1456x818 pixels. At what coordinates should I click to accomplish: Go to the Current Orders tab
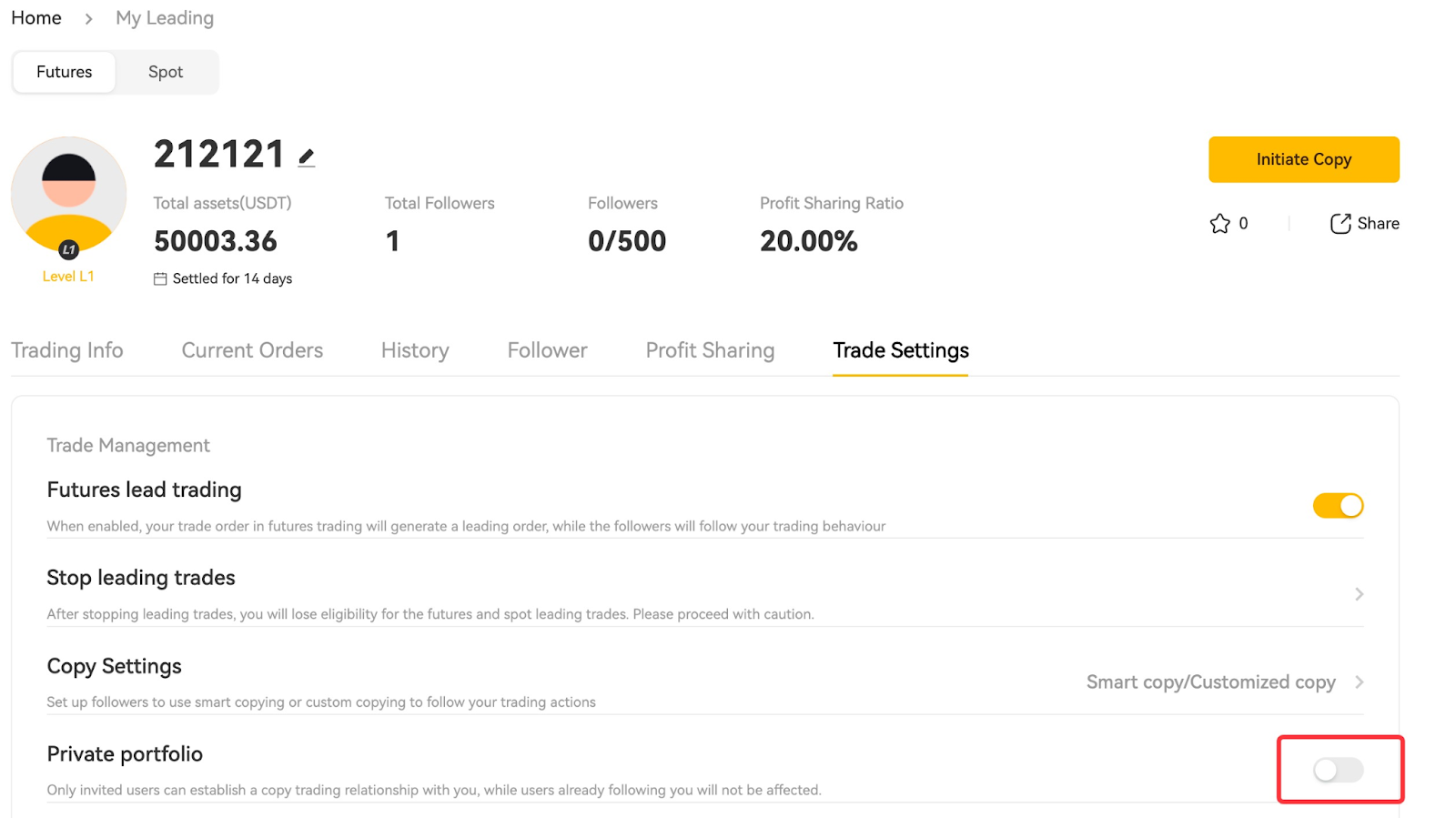(252, 350)
